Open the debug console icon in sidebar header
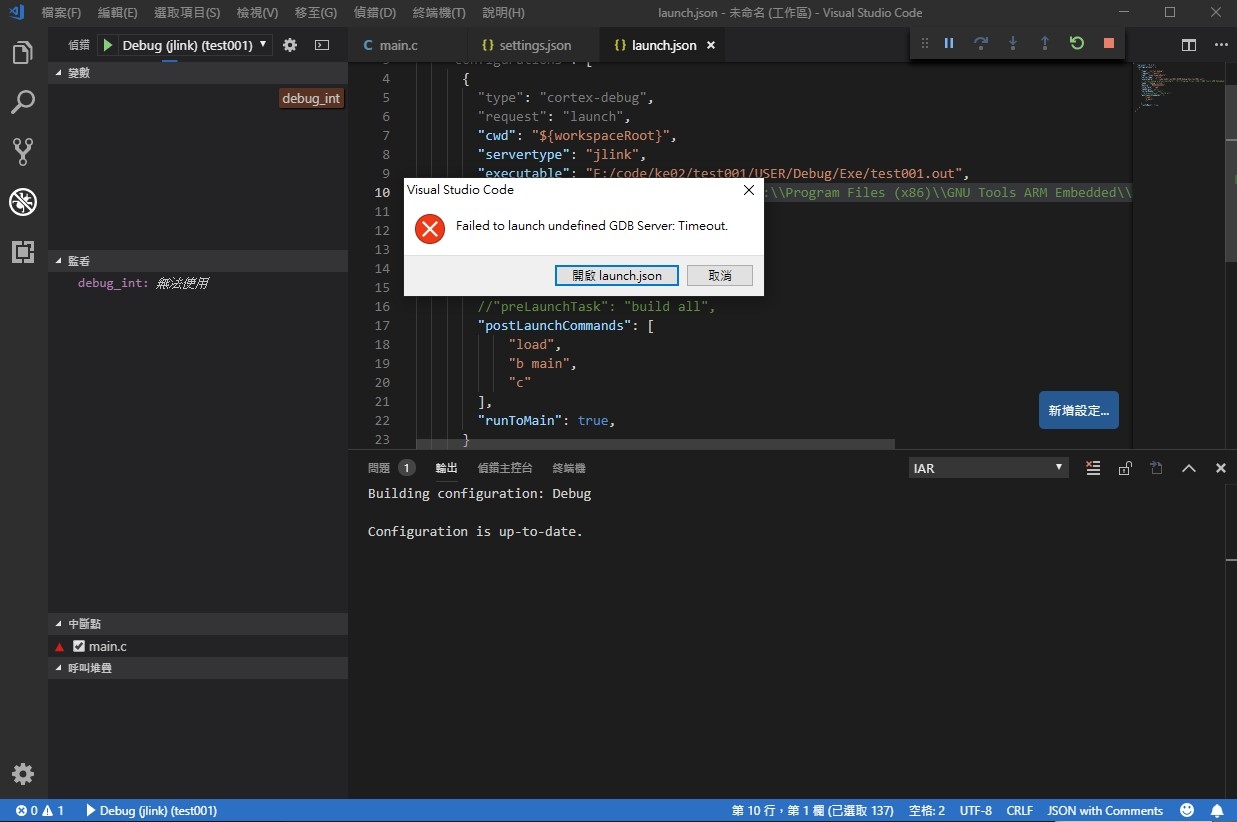The width and height of the screenshot is (1237, 822). coord(322,45)
